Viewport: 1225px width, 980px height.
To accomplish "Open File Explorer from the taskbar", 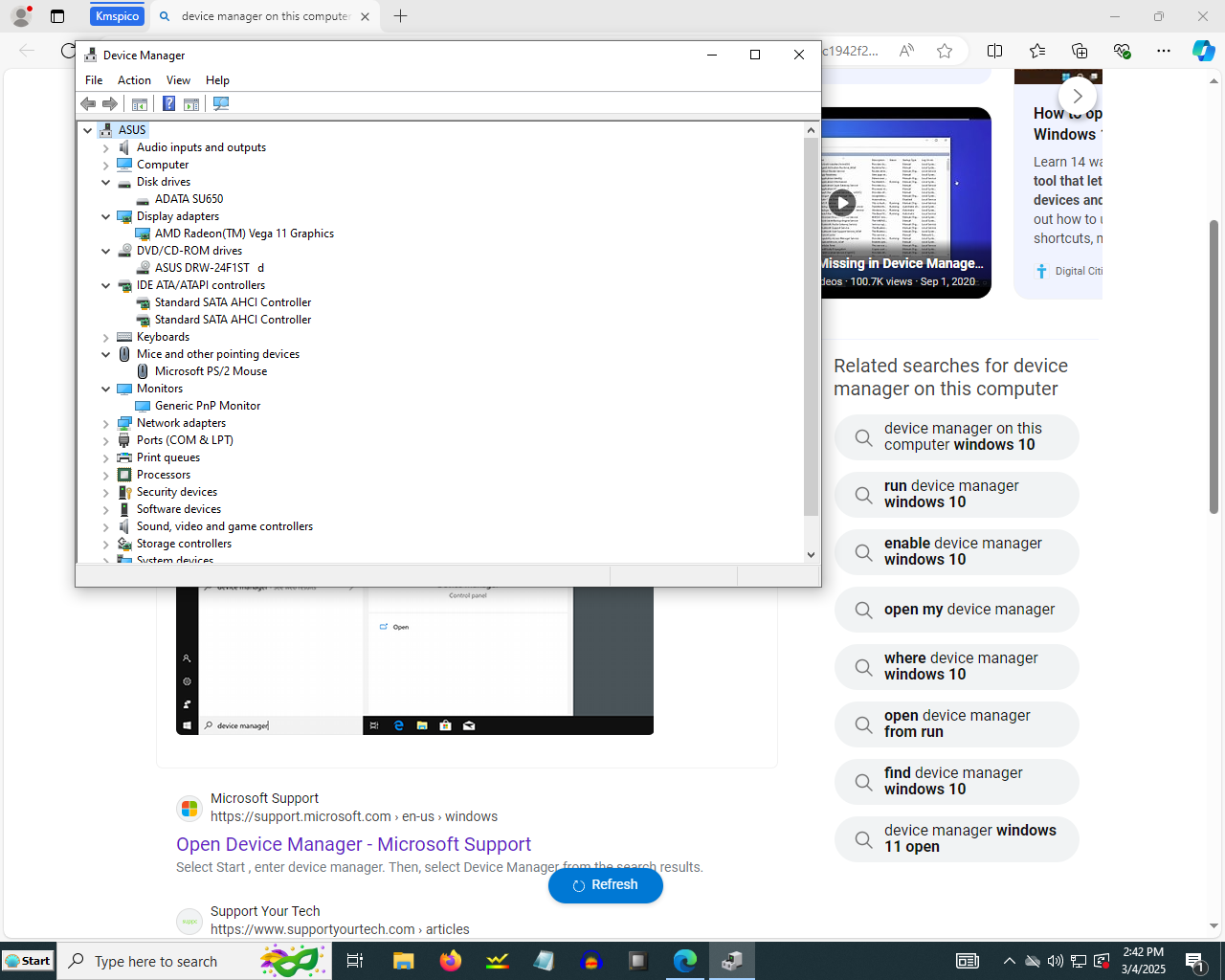I will [403, 961].
